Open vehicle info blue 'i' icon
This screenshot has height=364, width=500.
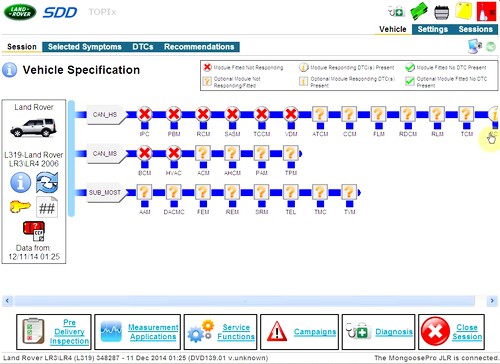click(x=21, y=182)
